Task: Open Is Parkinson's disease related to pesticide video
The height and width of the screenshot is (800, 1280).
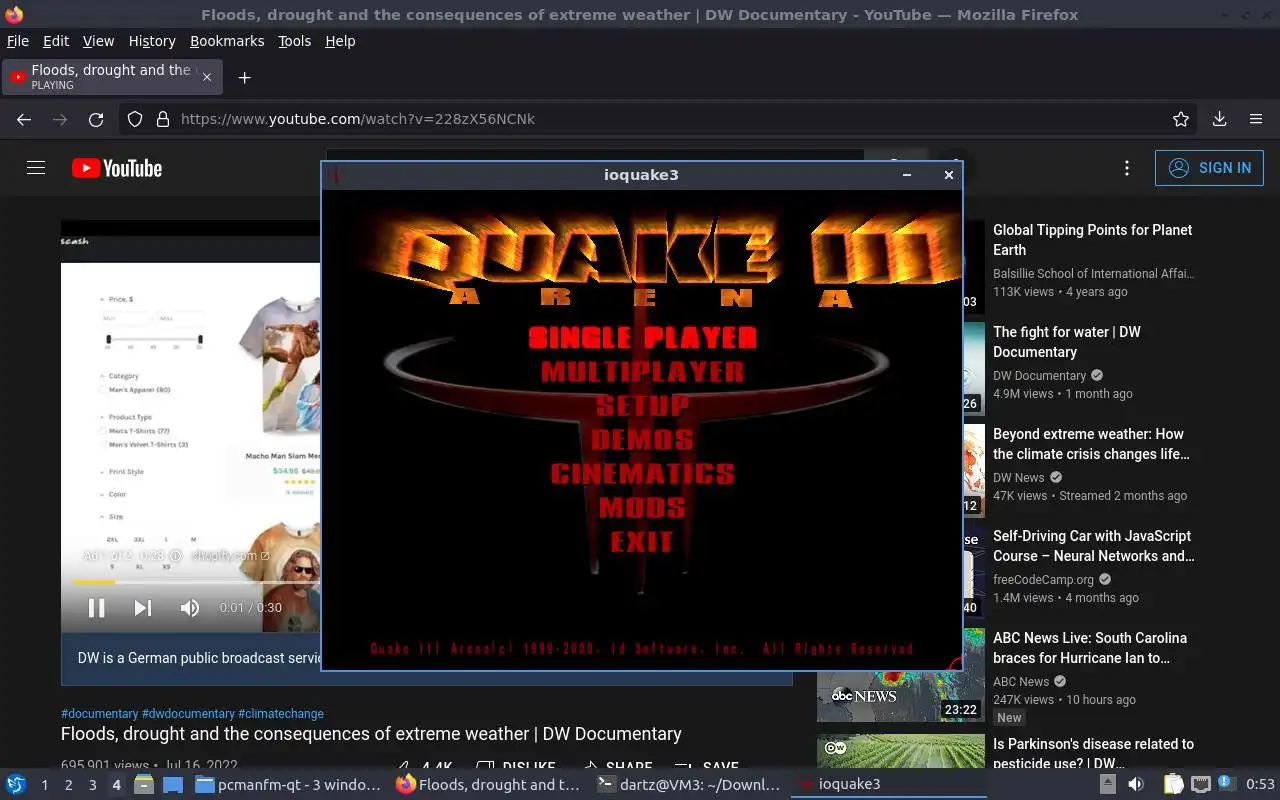Action: [1093, 753]
